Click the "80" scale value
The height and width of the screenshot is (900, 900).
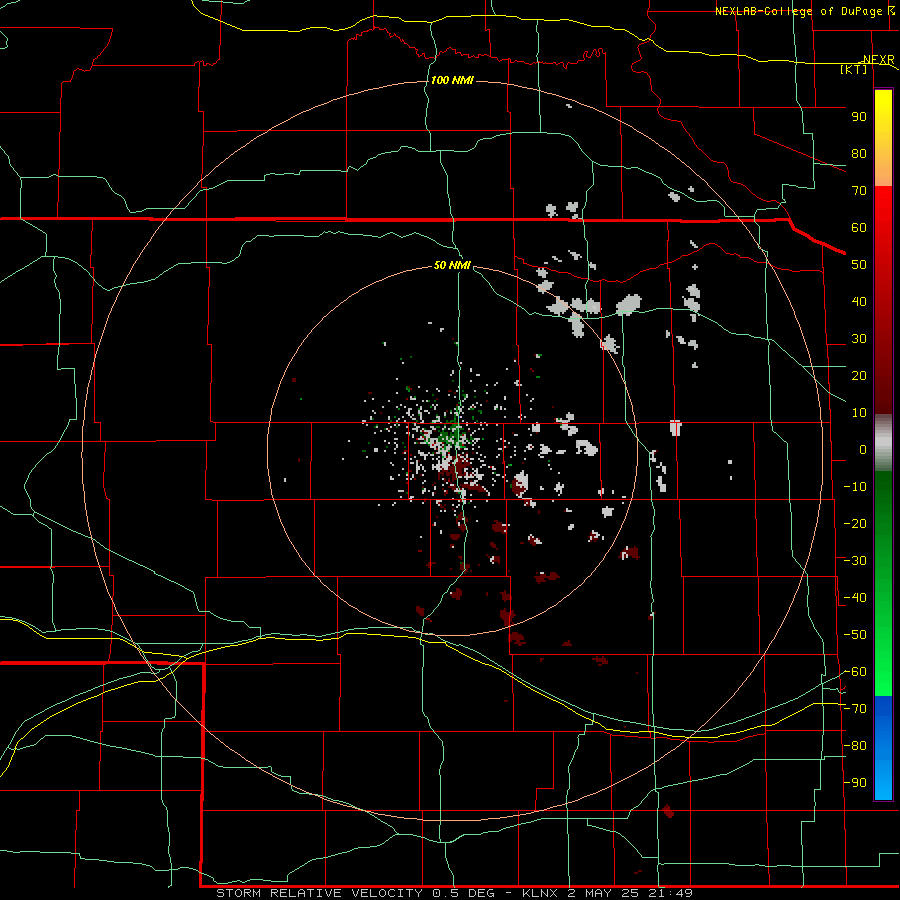(859, 153)
